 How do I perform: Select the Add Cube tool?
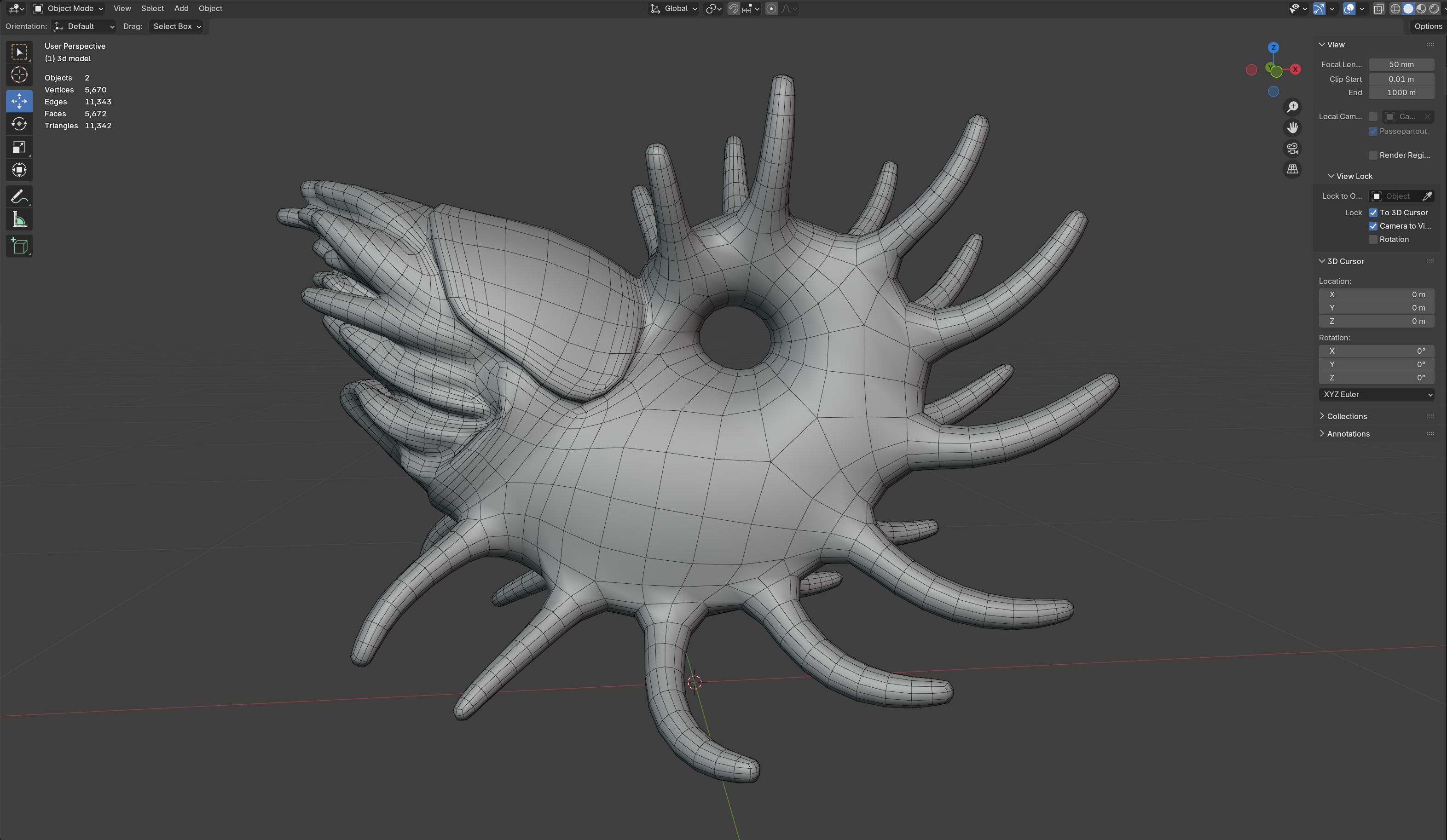(19, 246)
